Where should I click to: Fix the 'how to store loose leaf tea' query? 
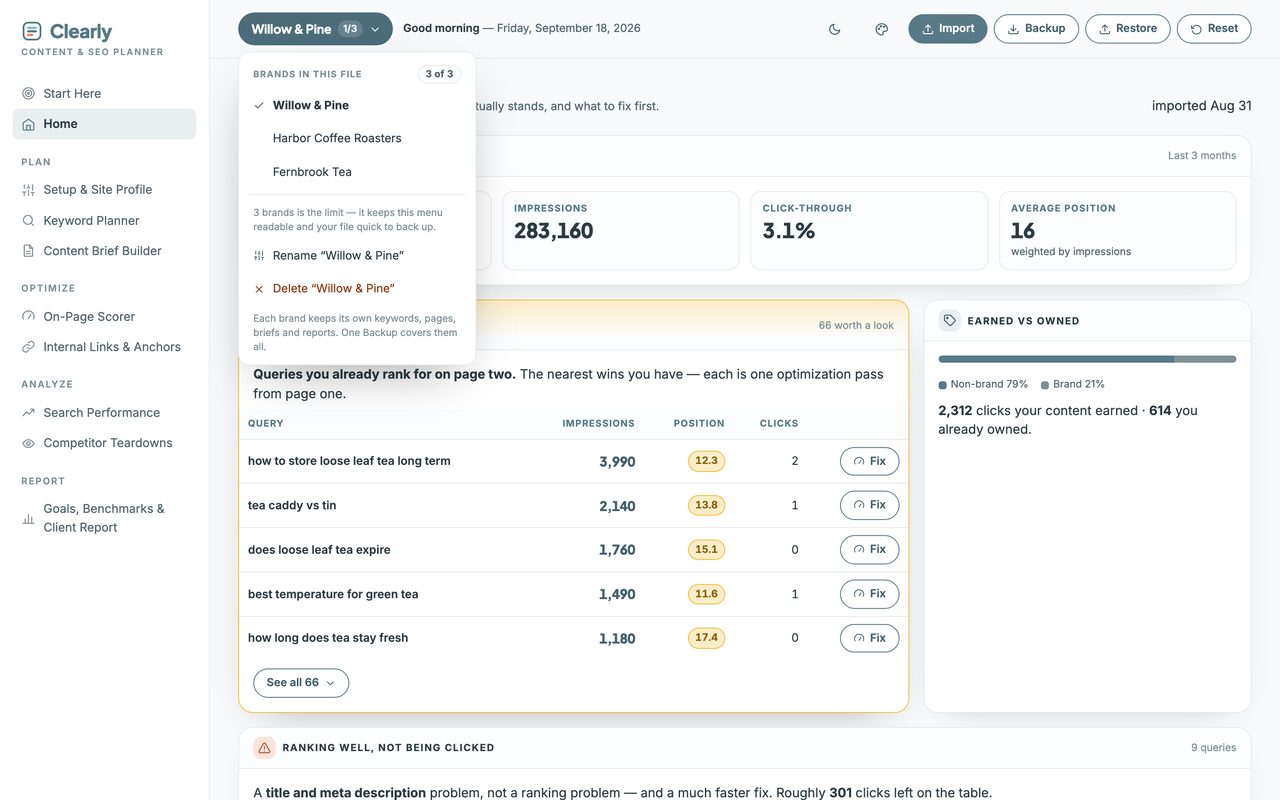pos(870,461)
